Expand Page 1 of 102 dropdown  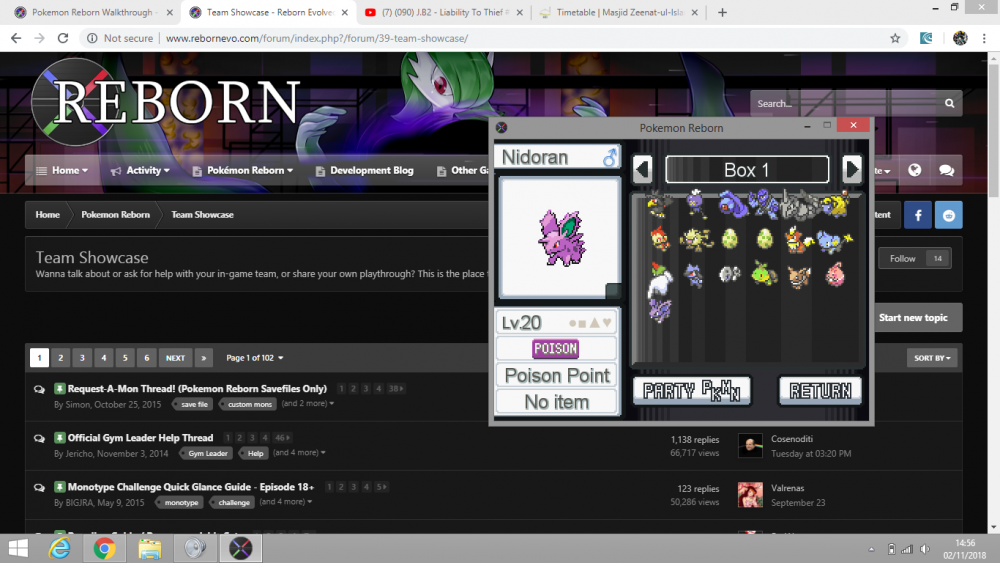click(254, 358)
